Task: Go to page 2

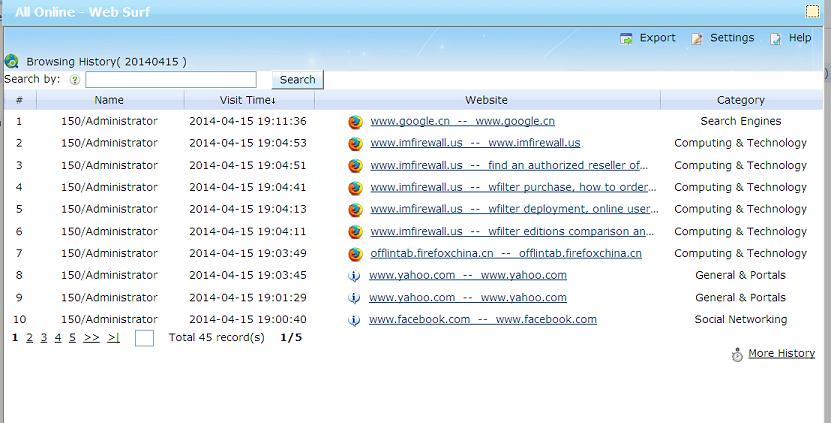Action: pyautogui.click(x=30, y=337)
